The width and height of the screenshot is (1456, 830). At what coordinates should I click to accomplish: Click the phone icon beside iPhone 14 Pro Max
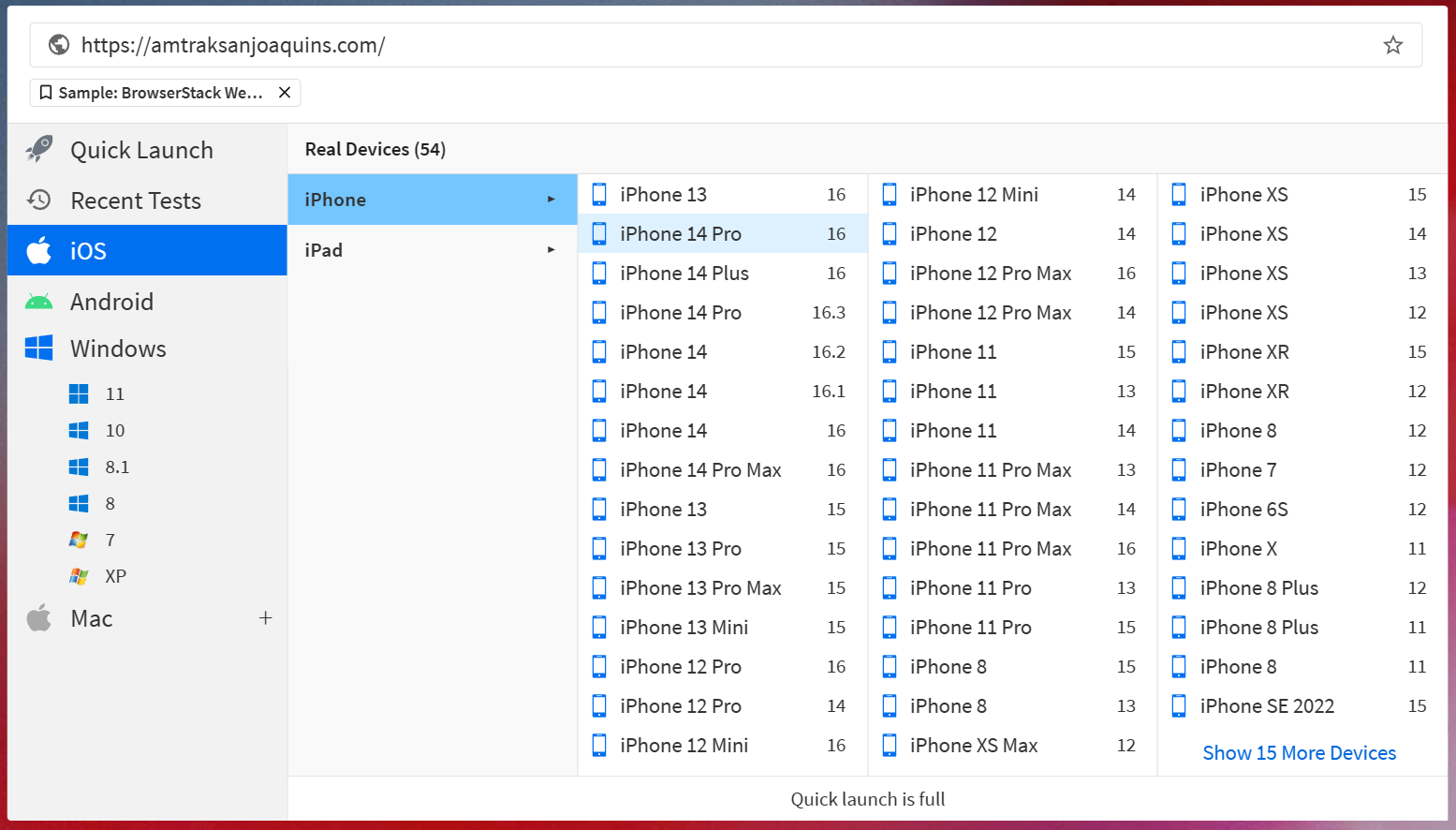[x=599, y=470]
